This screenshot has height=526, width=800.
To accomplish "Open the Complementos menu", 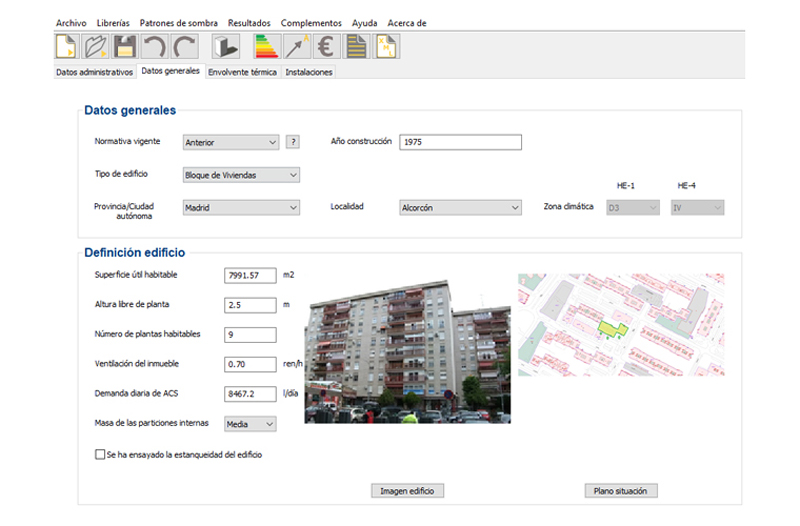I will (x=311, y=23).
